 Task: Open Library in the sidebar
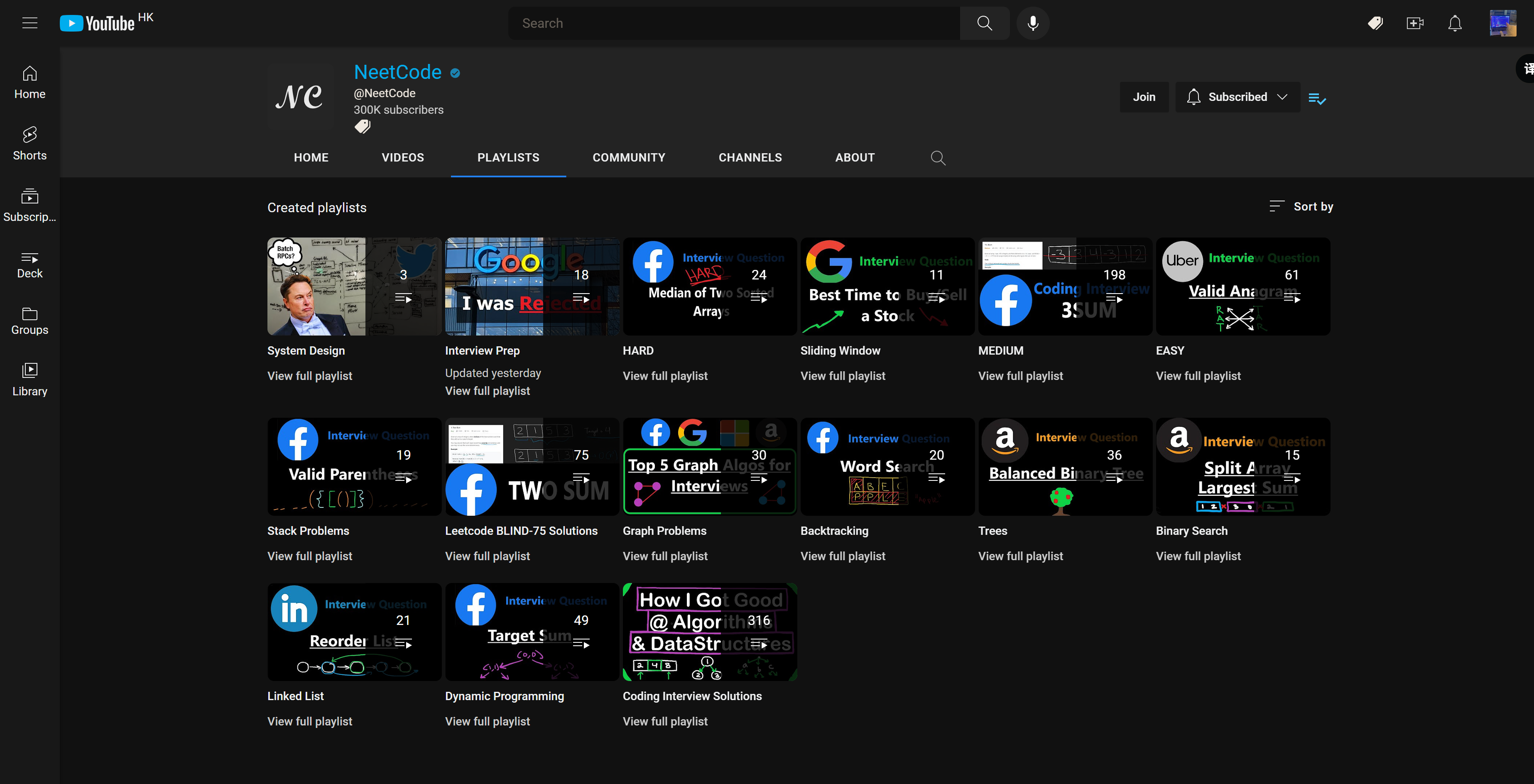coord(30,379)
